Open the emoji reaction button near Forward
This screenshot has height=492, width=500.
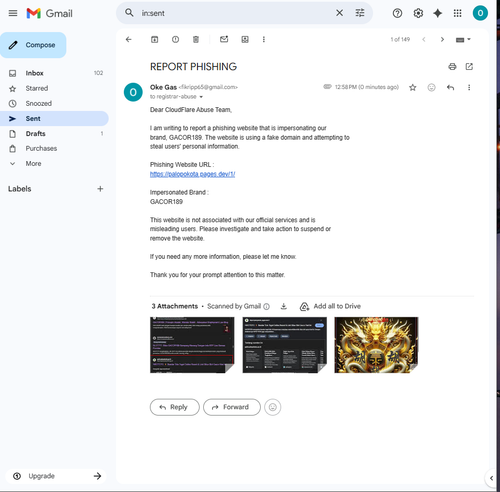273,407
